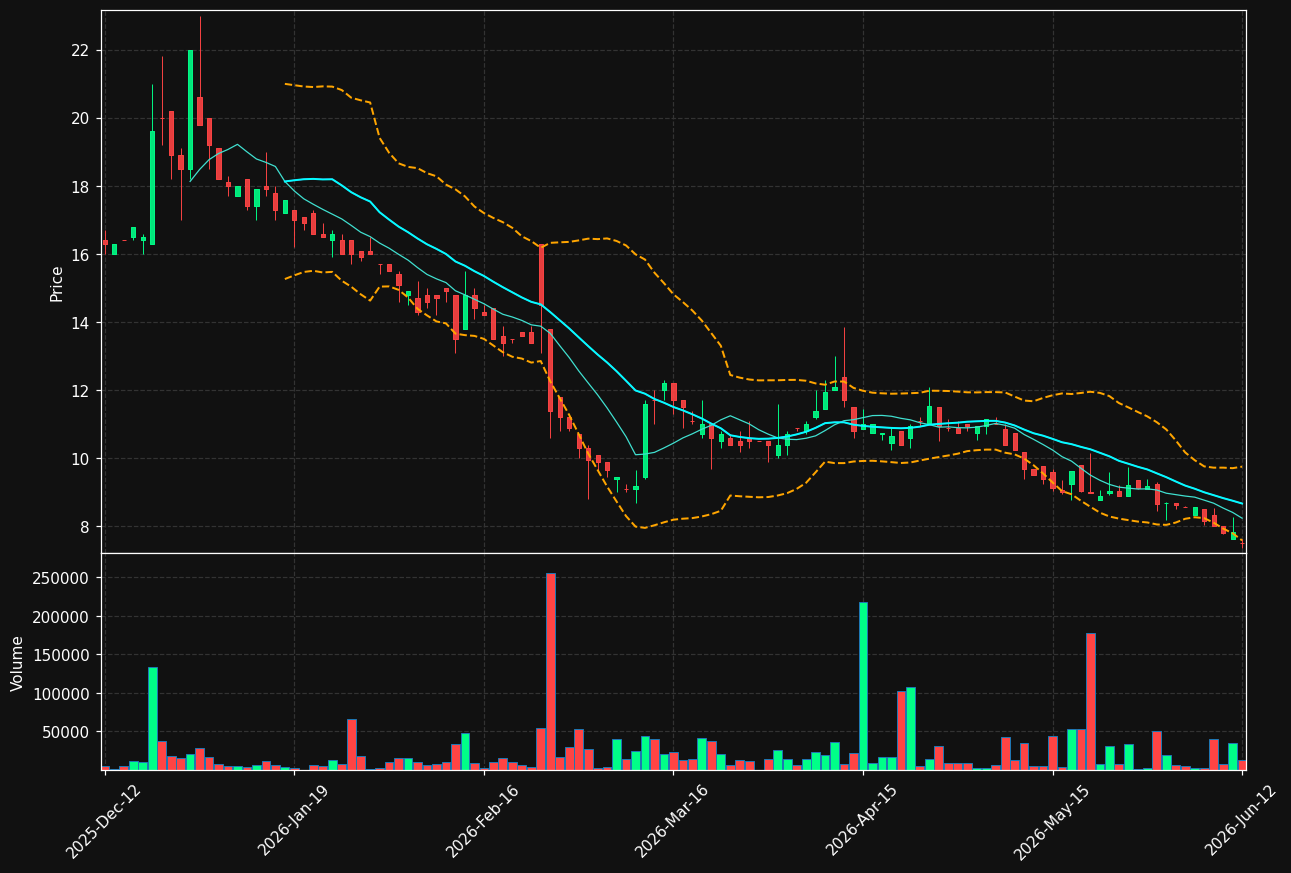Click the volume axis label 100000
Screen dimensions: 1291x873
click(x=61, y=693)
